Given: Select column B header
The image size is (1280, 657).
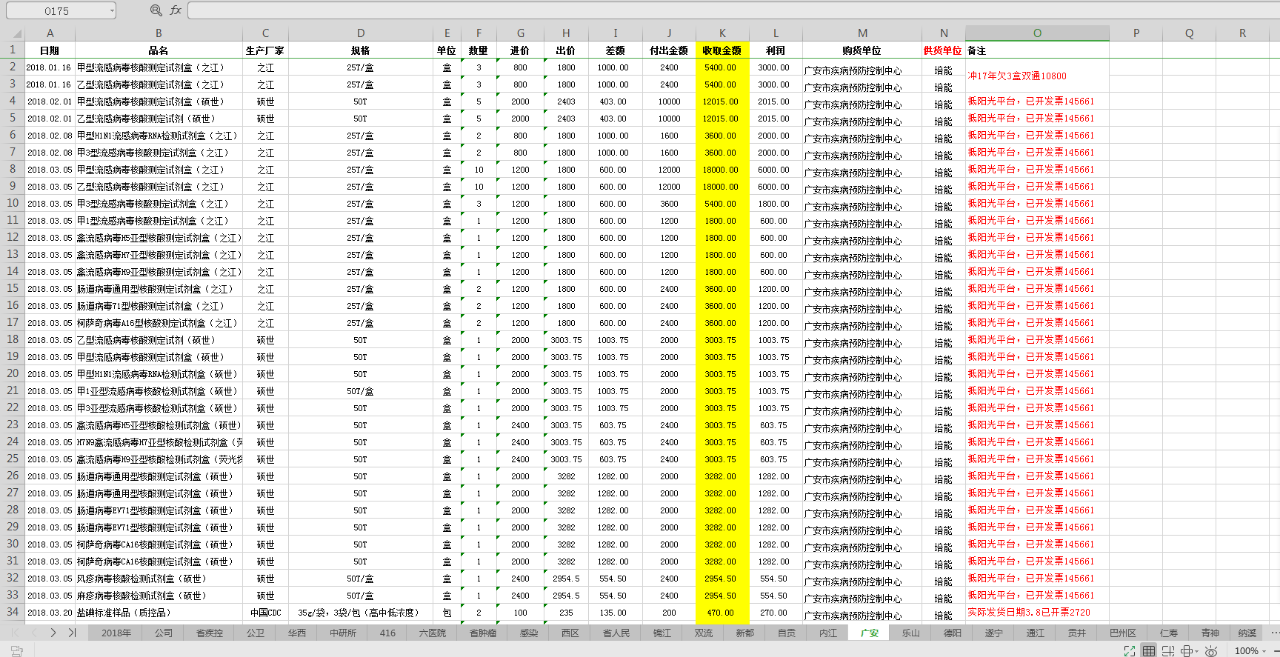Looking at the screenshot, I should click(x=158, y=33).
